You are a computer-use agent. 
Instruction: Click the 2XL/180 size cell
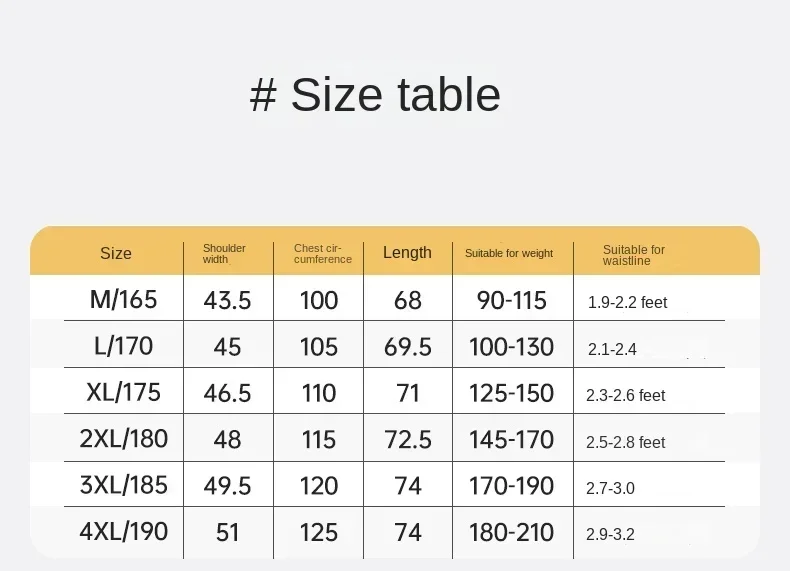pyautogui.click(x=124, y=438)
